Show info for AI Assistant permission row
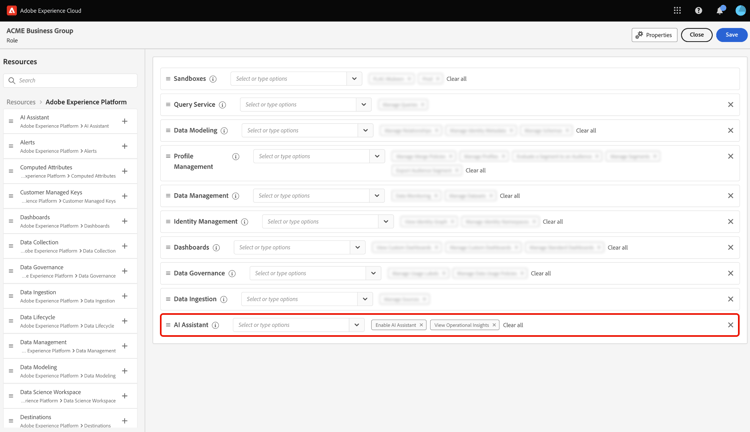750x432 pixels. tap(215, 325)
